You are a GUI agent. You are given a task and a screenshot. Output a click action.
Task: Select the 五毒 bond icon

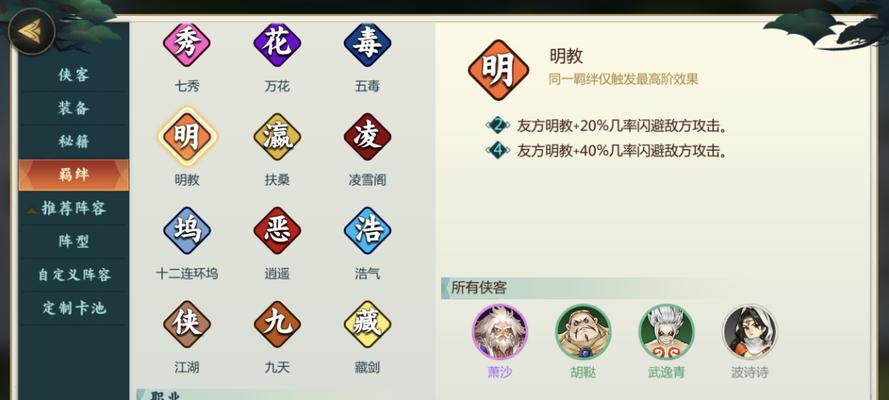coord(367,44)
